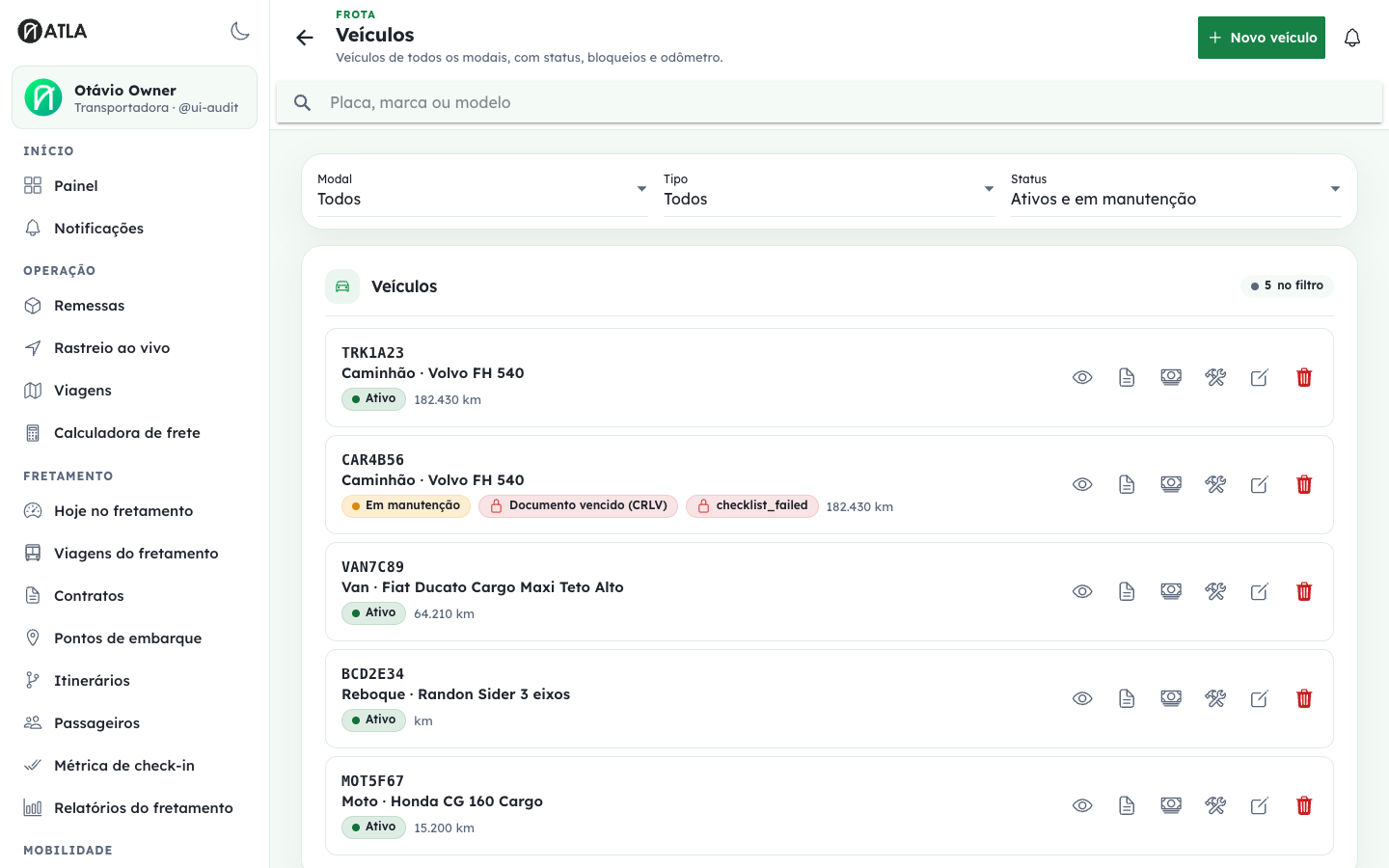The width and height of the screenshot is (1389, 868).
Task: Go to Remessas in the sidebar
Action: pos(134,306)
